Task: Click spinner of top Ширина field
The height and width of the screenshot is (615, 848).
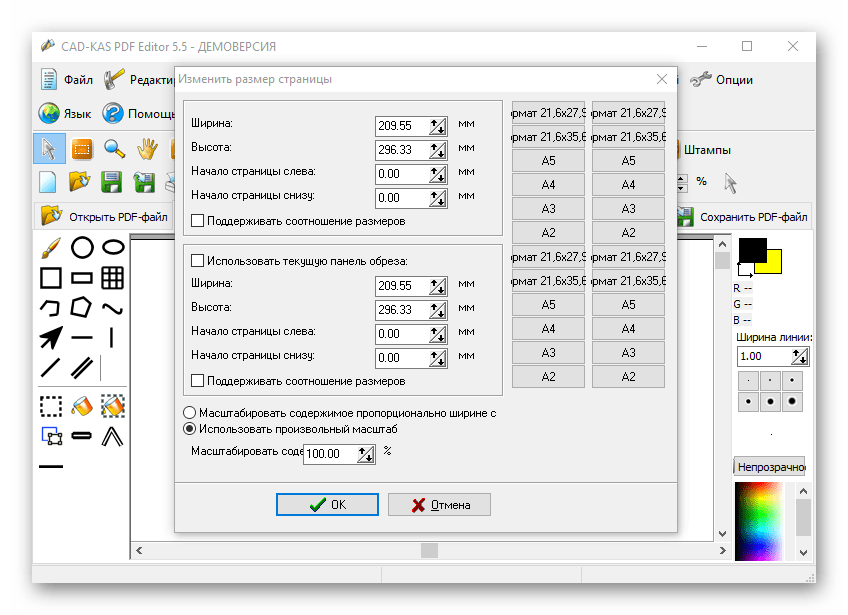Action: (x=438, y=126)
